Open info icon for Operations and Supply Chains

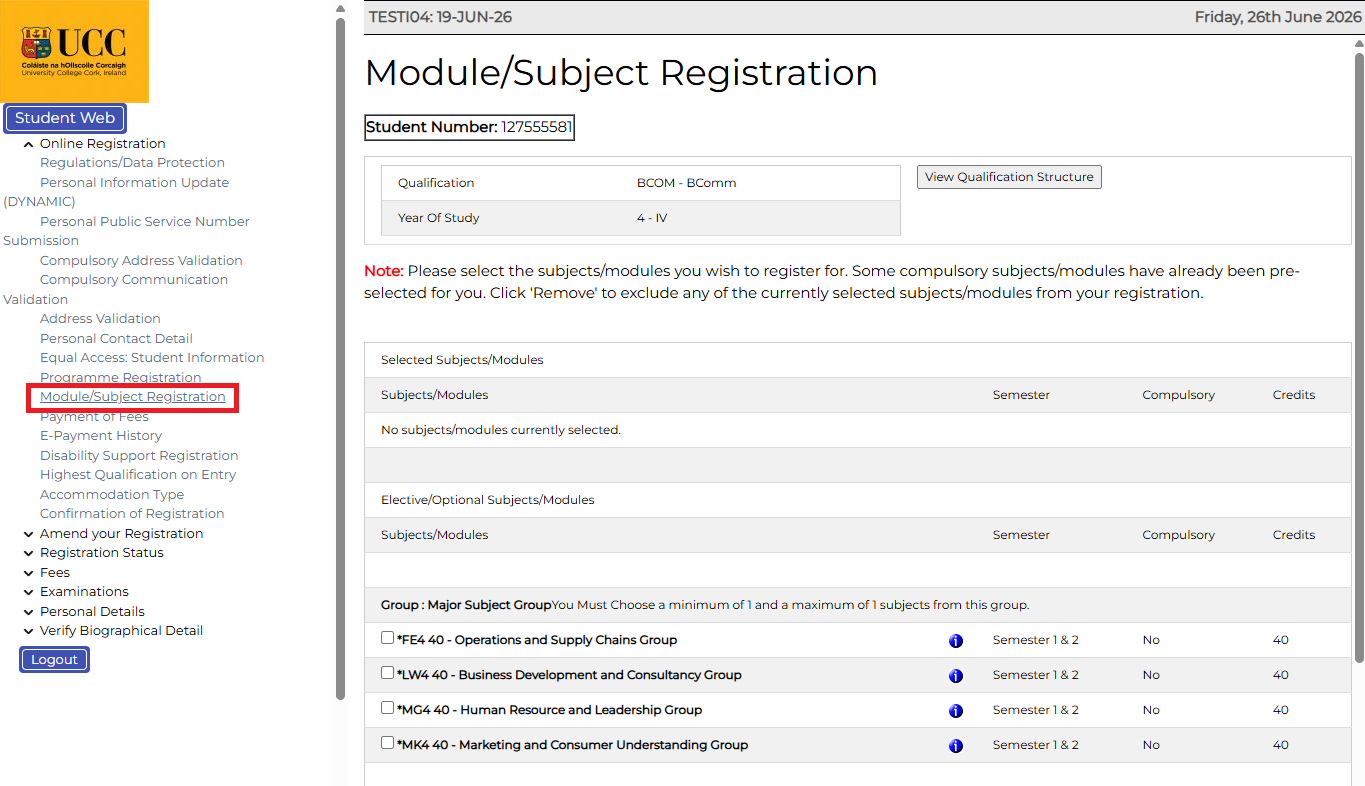[x=956, y=641]
